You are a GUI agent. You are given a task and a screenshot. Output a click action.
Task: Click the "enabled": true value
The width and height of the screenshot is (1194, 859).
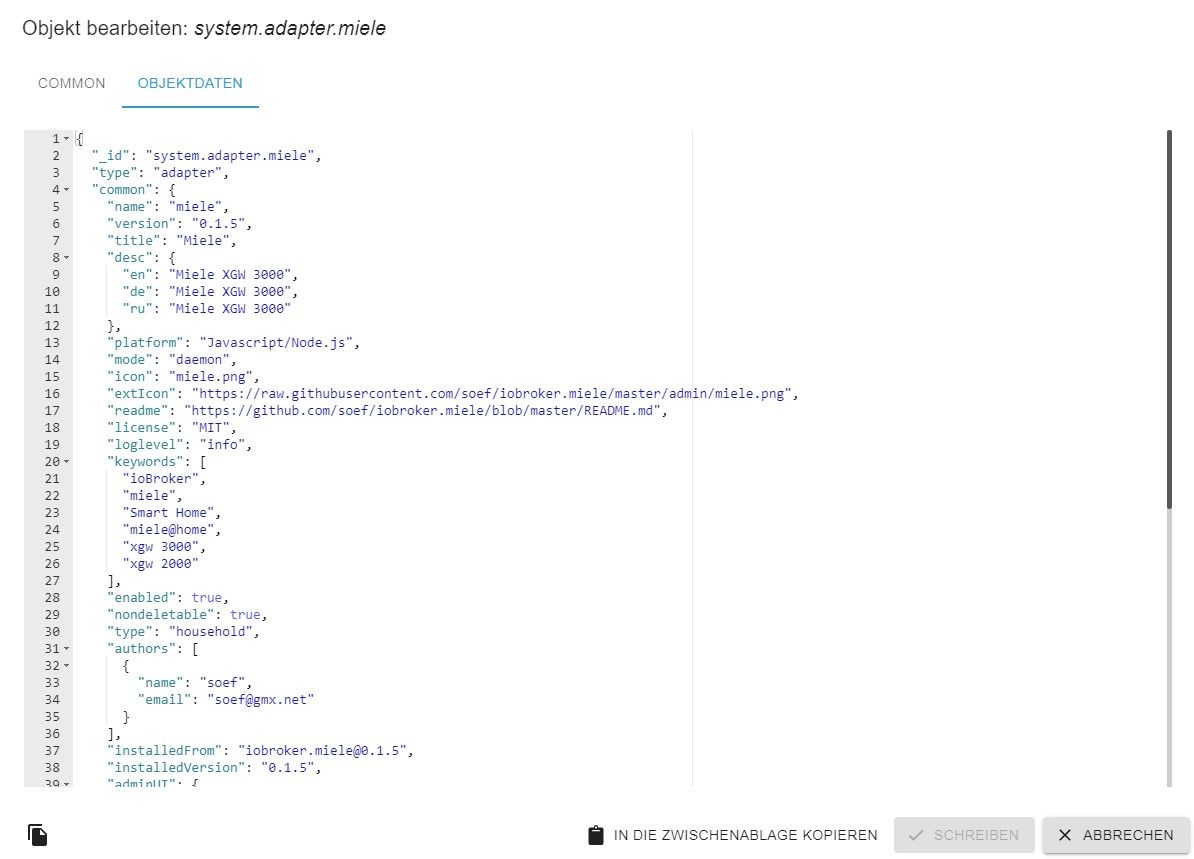coord(206,598)
